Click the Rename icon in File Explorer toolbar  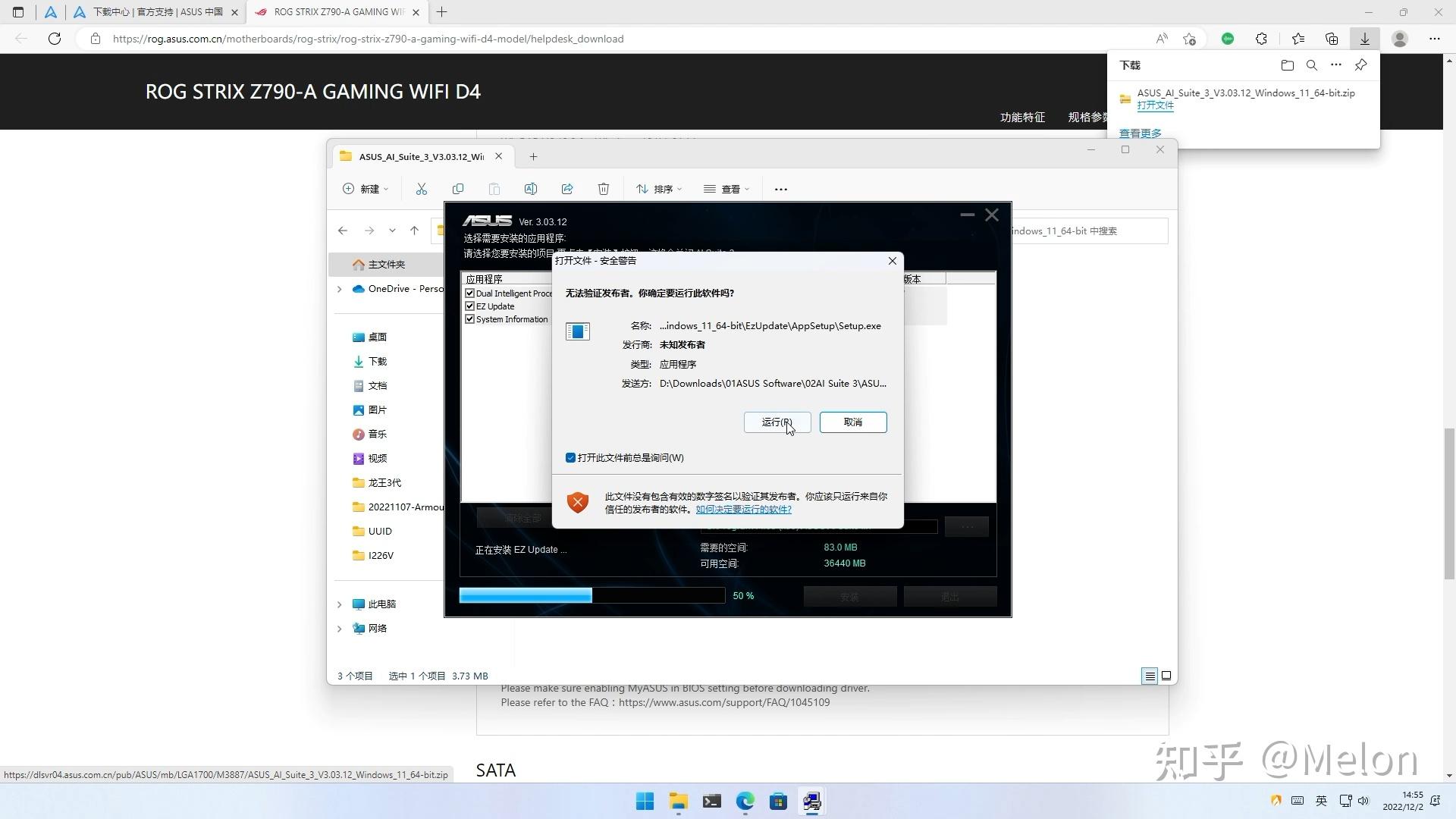531,189
